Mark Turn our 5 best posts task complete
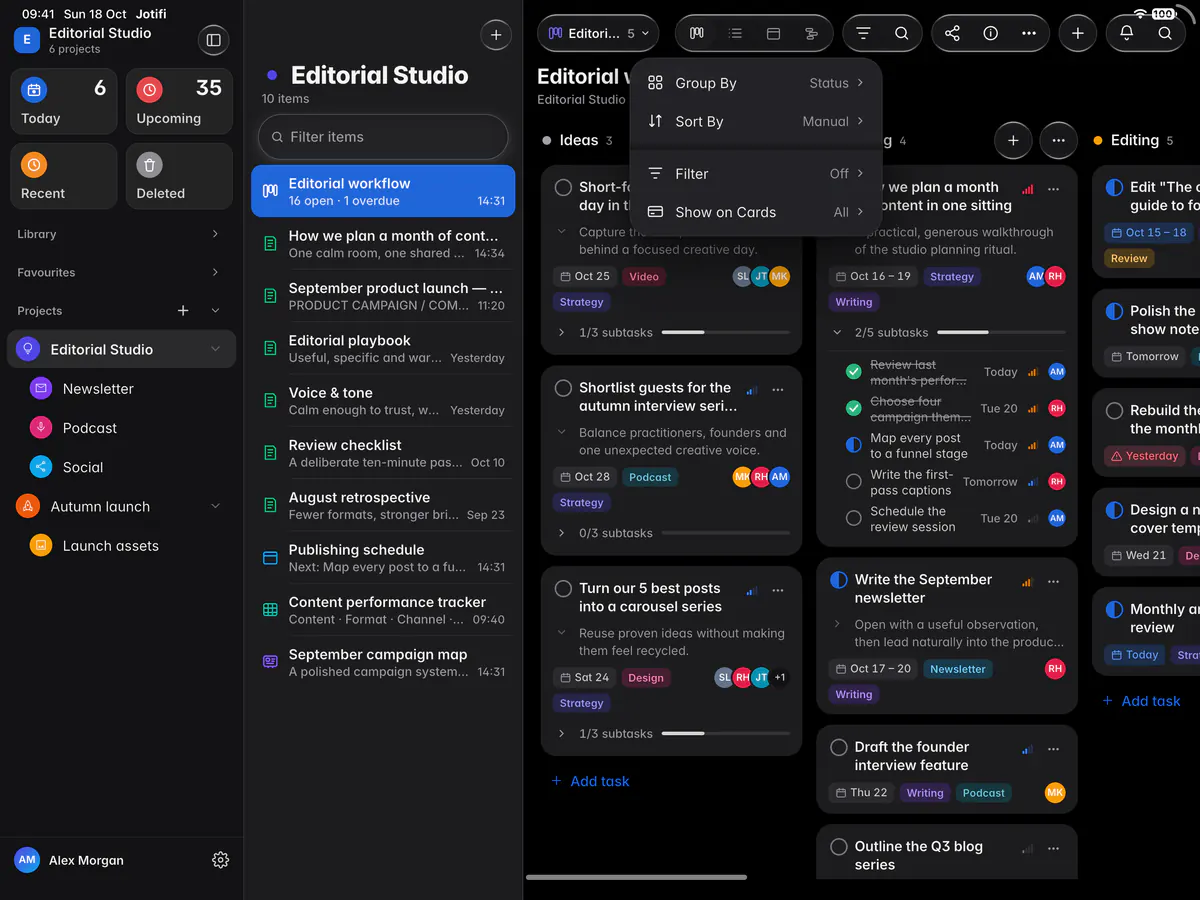Screen dimensions: 1200x900 coord(563,589)
